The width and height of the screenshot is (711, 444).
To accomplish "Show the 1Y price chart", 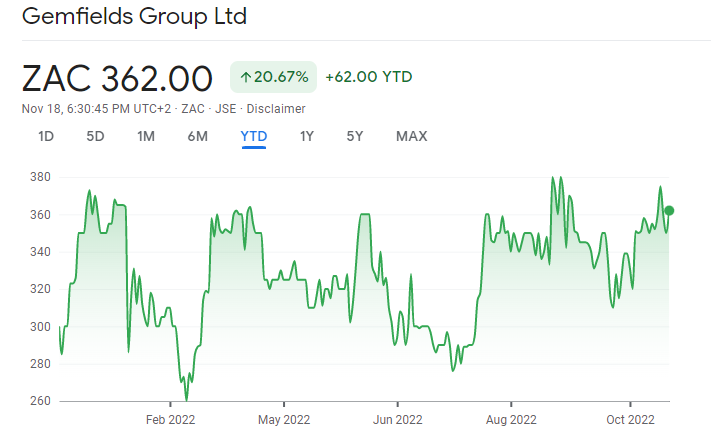I will tap(307, 136).
